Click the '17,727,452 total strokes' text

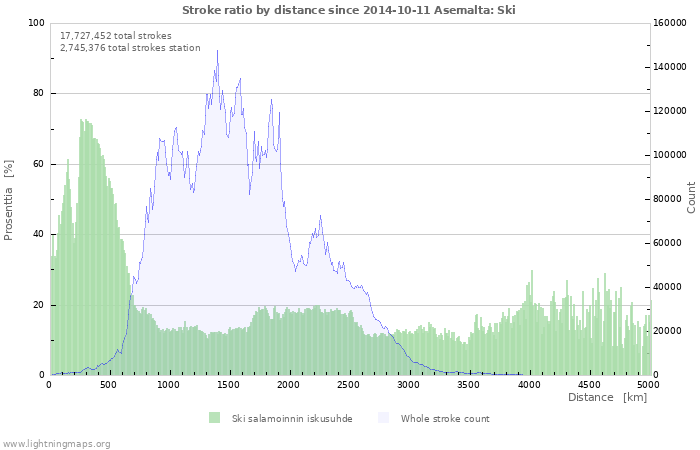click(116, 35)
